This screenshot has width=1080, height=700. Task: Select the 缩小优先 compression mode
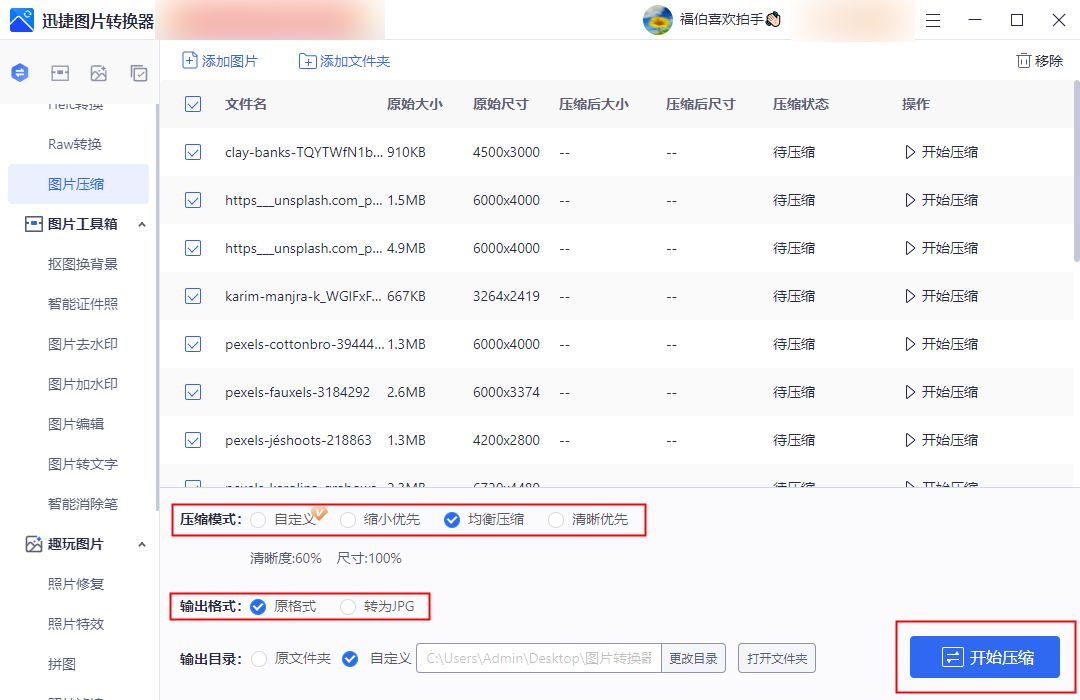pos(348,520)
